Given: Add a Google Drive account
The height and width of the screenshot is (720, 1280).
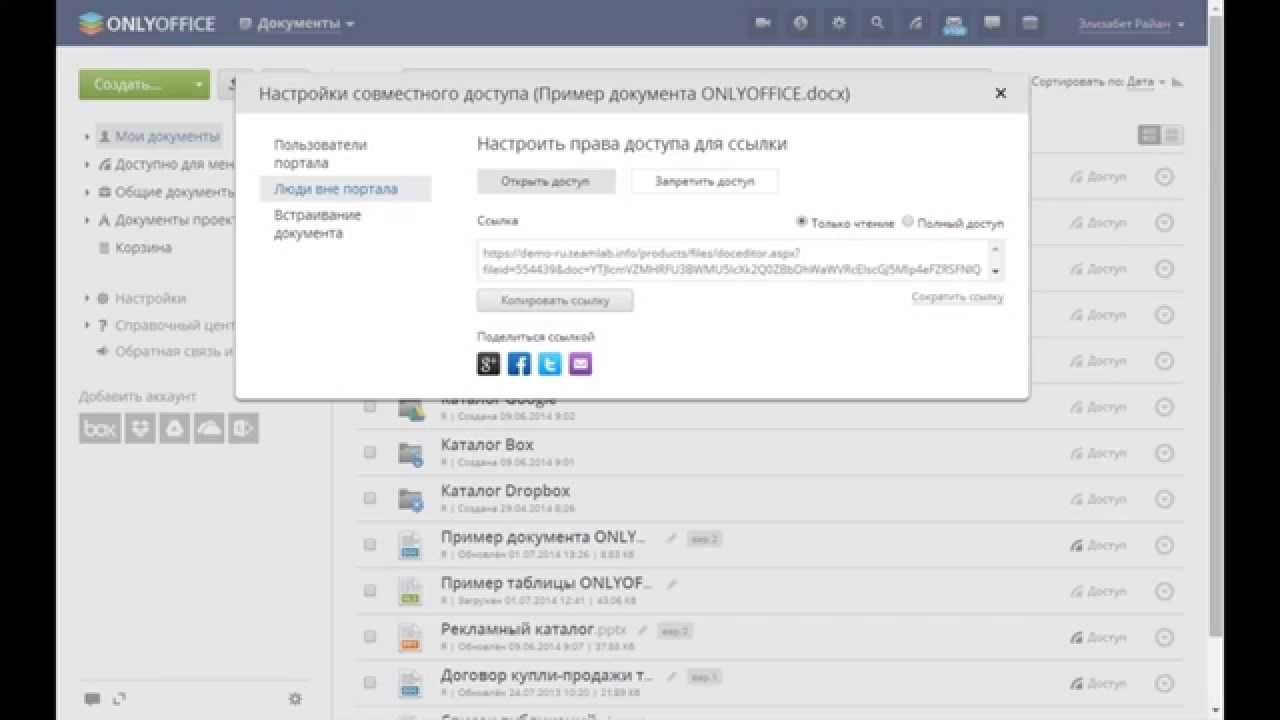Looking at the screenshot, I should point(174,428).
